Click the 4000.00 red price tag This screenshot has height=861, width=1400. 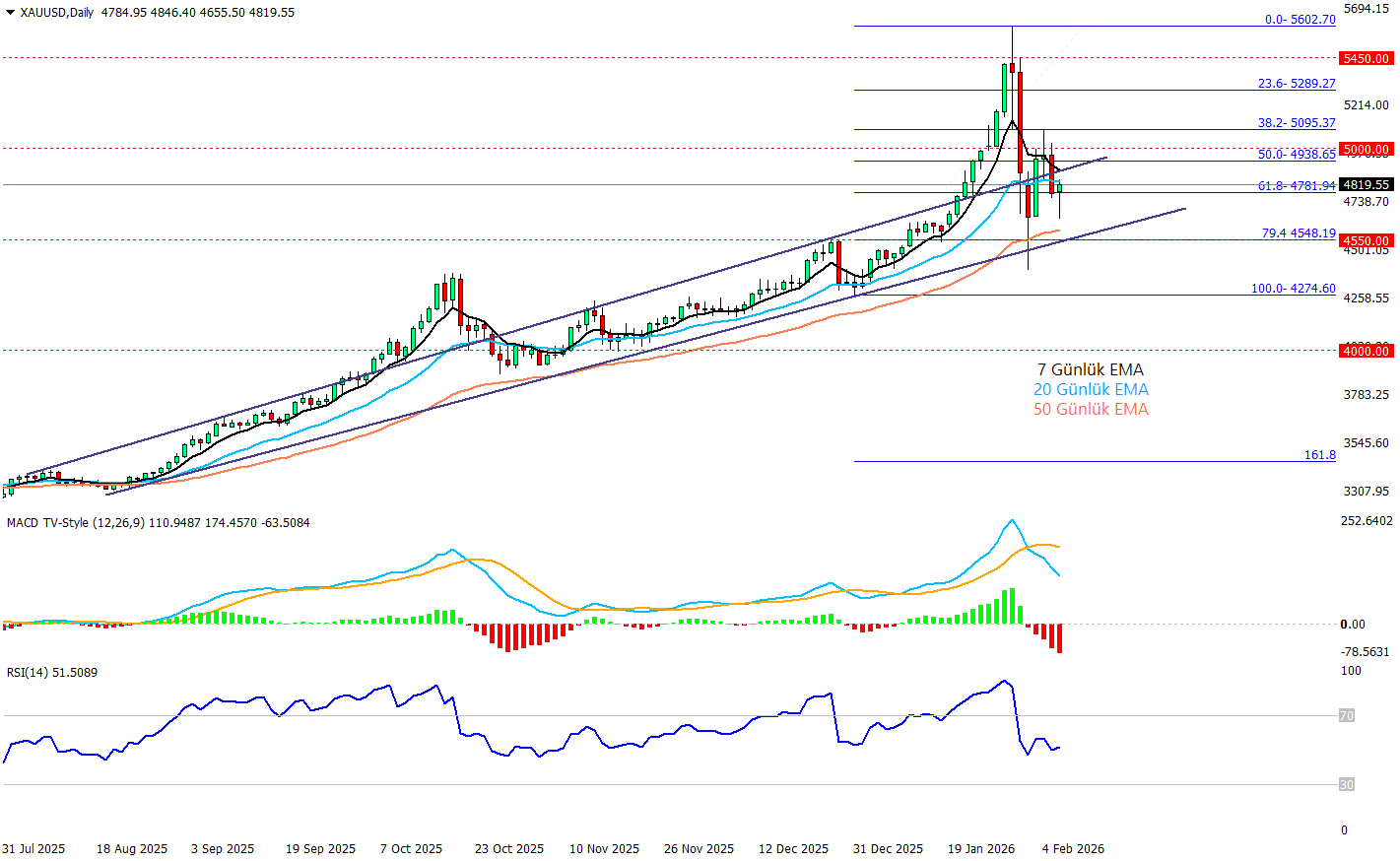(1367, 351)
